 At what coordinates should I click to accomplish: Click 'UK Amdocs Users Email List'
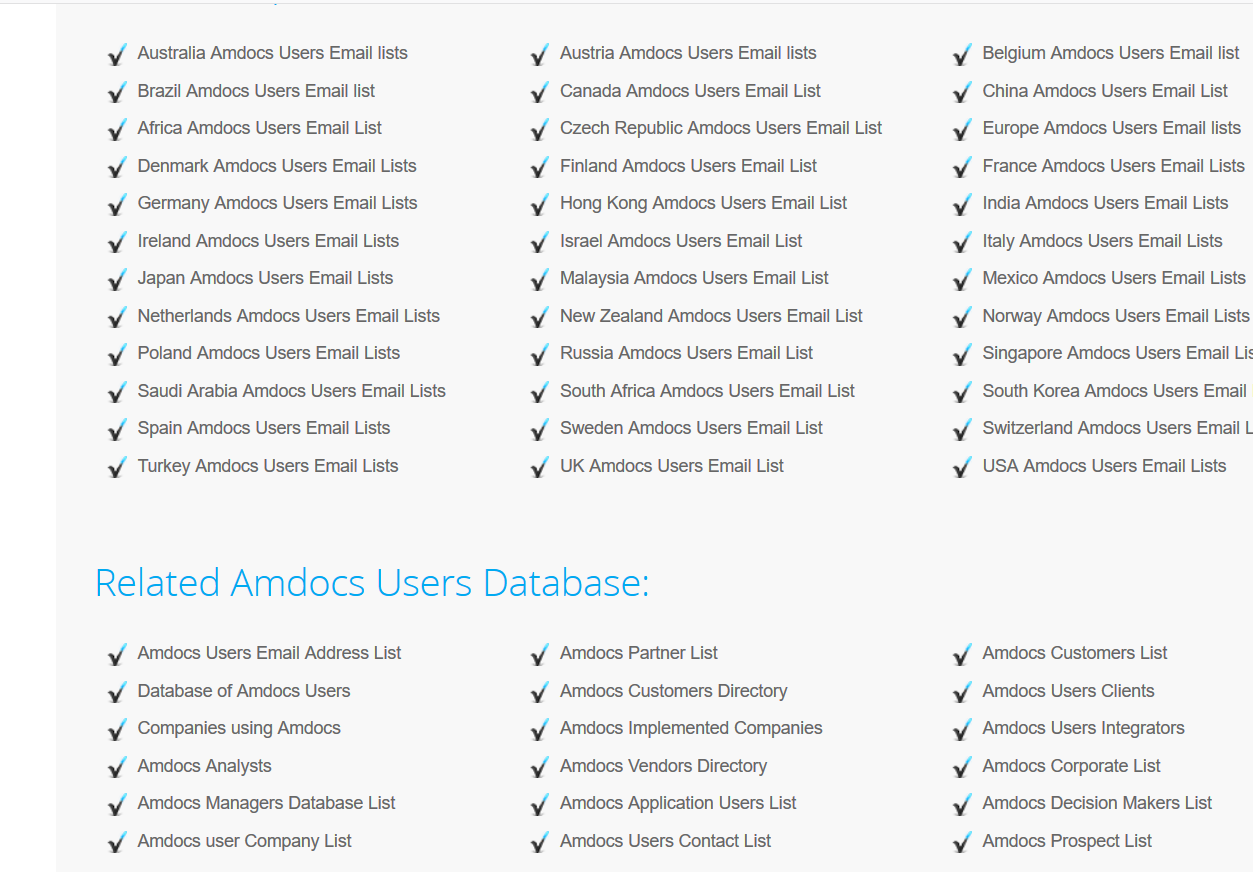672,466
